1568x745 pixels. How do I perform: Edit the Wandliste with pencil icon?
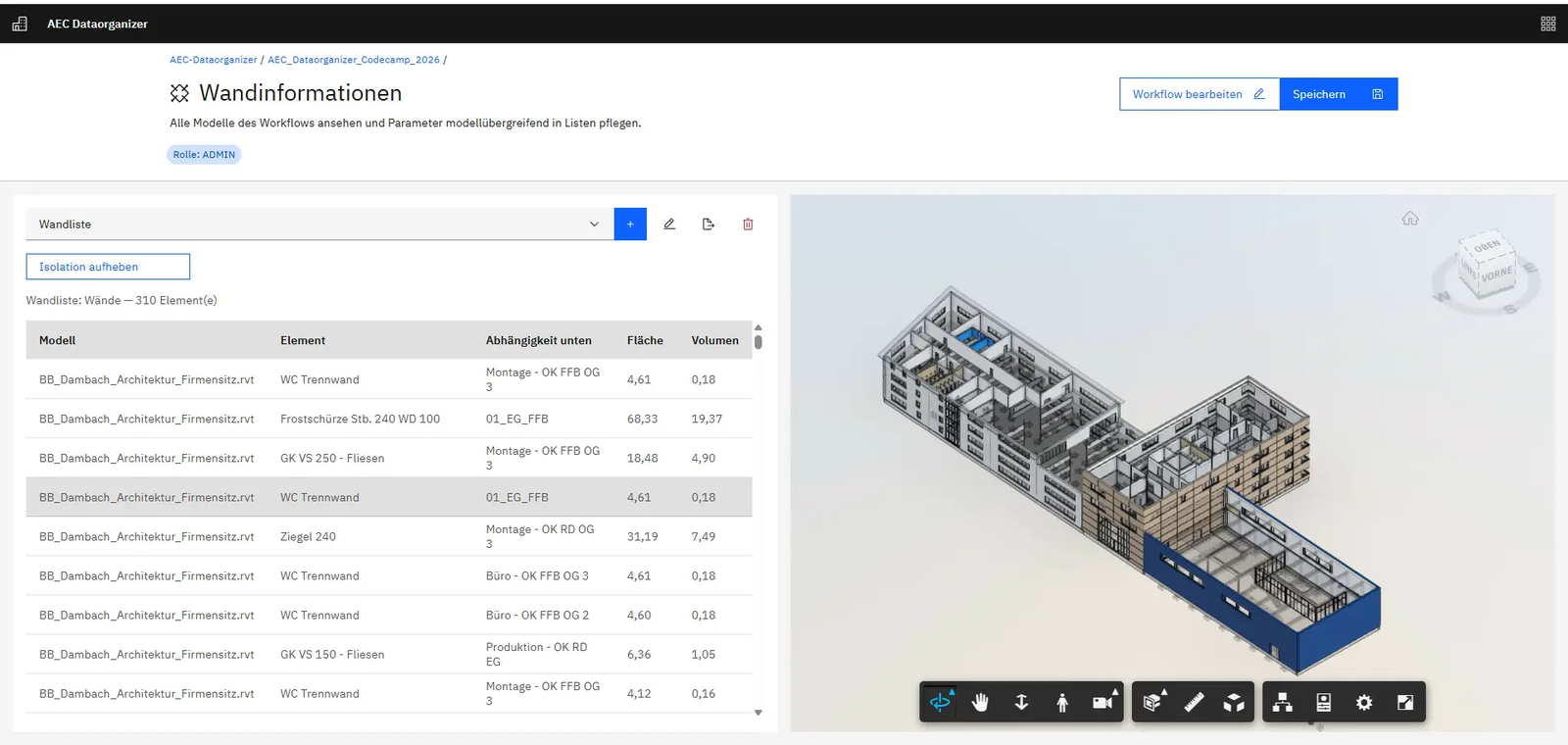[669, 224]
